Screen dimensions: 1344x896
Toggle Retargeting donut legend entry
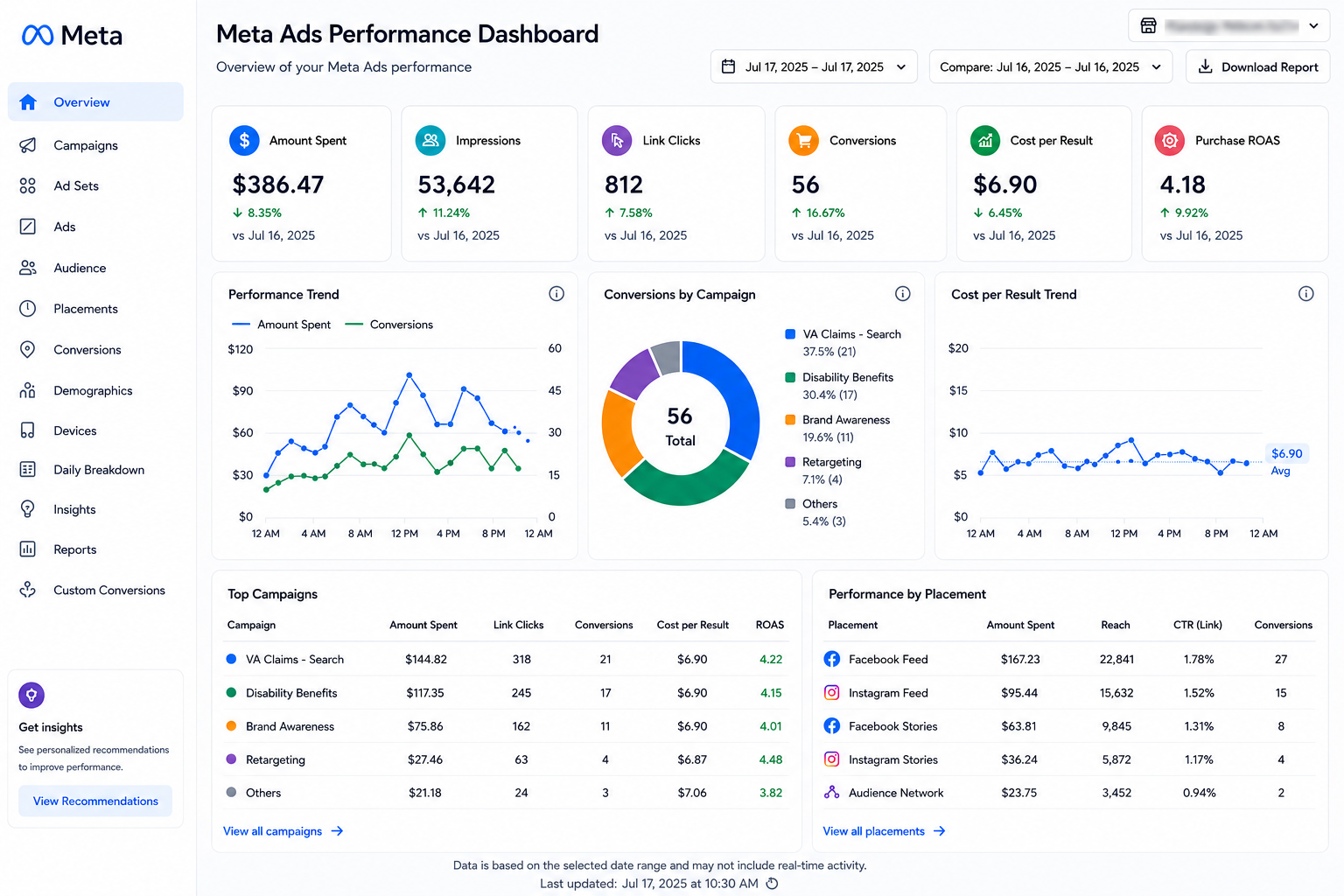tap(823, 471)
